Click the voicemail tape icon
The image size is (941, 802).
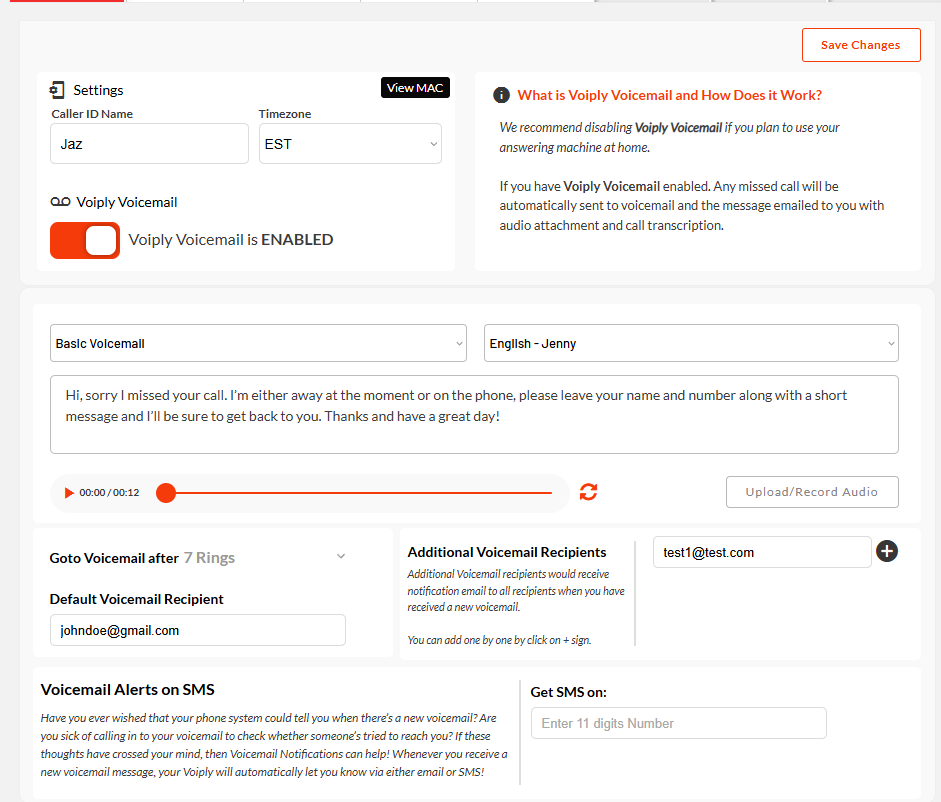pos(61,202)
